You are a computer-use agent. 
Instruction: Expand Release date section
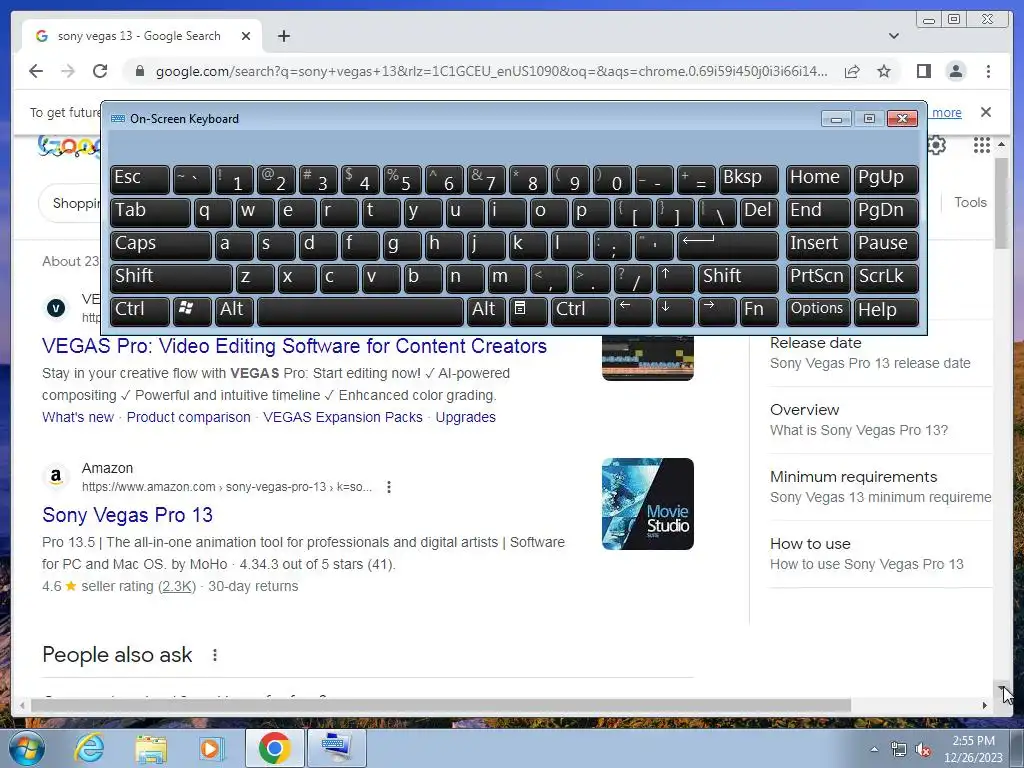(x=881, y=353)
